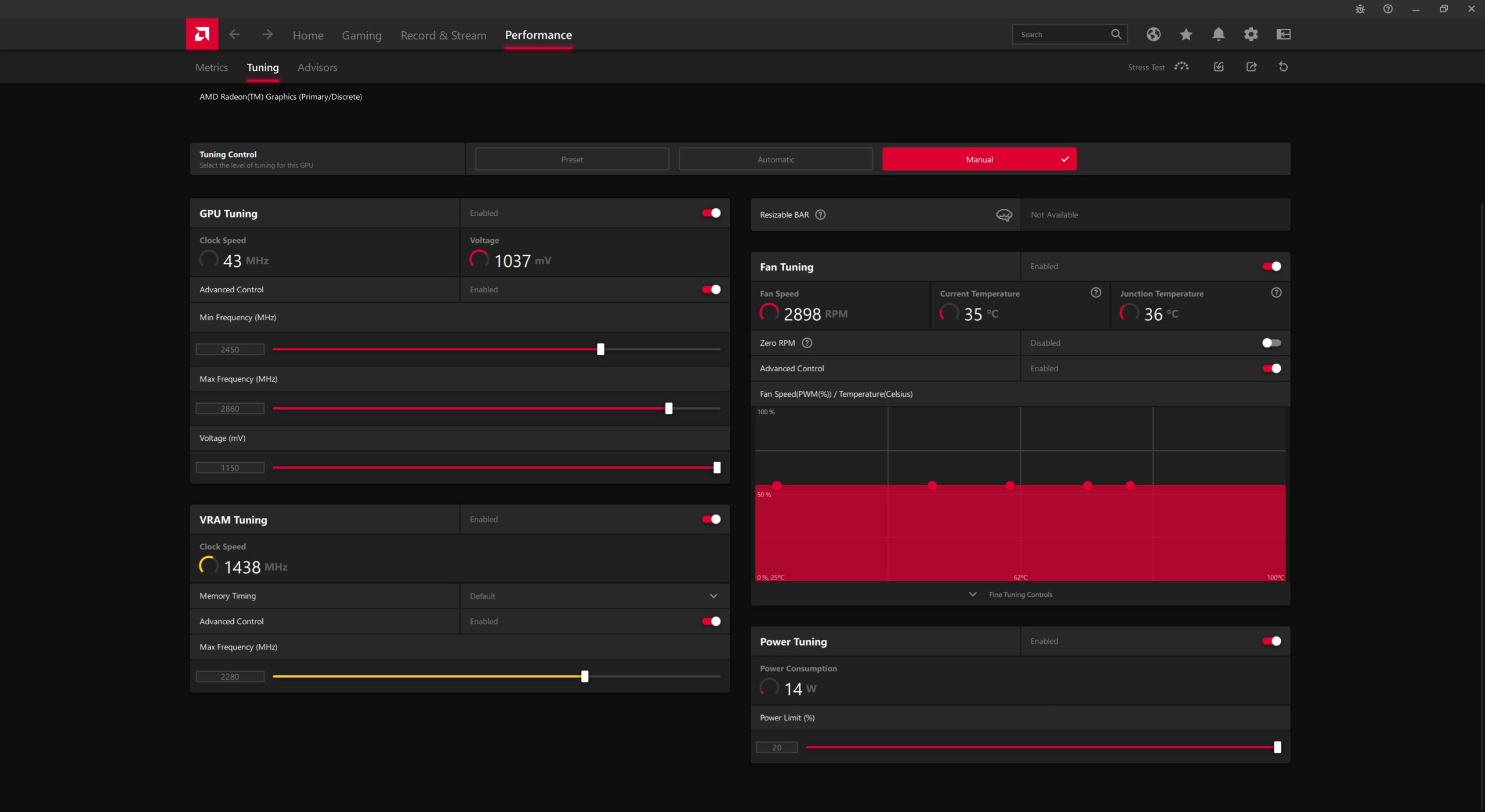1485x812 pixels.
Task: Click the export tuning profile icon
Action: (1251, 67)
